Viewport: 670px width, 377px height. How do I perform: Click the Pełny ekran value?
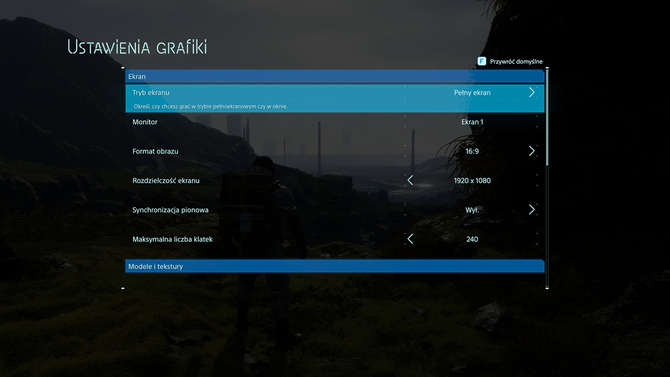click(472, 92)
